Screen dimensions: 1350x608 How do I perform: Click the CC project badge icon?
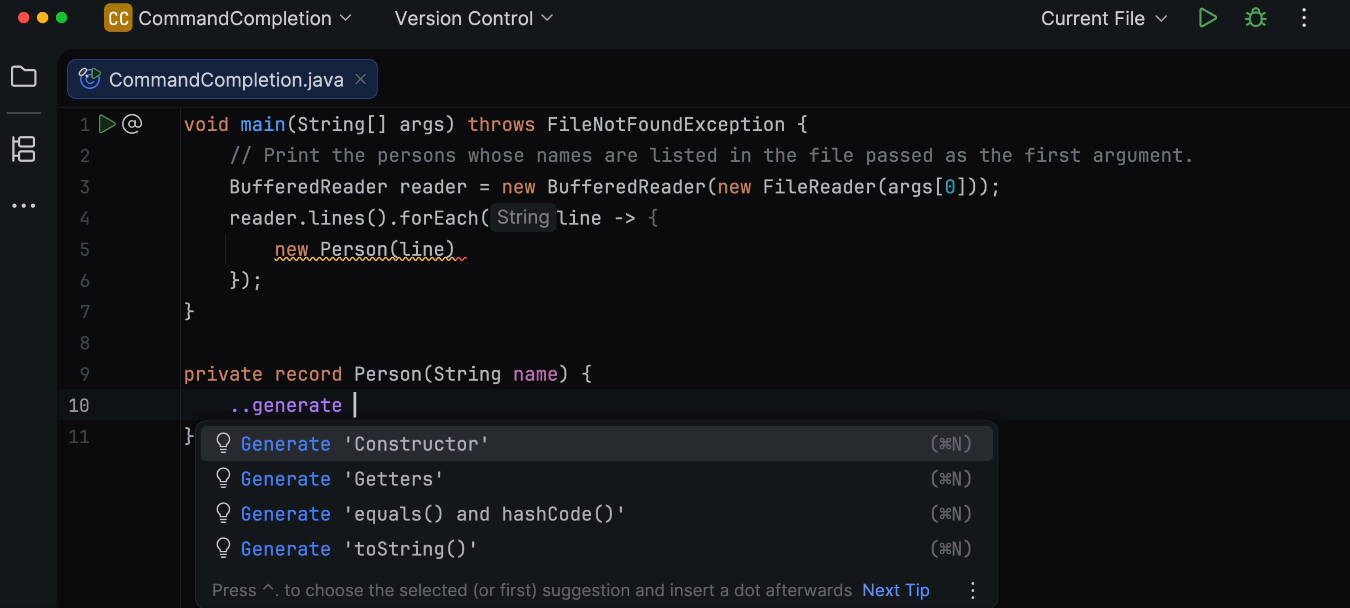118,18
